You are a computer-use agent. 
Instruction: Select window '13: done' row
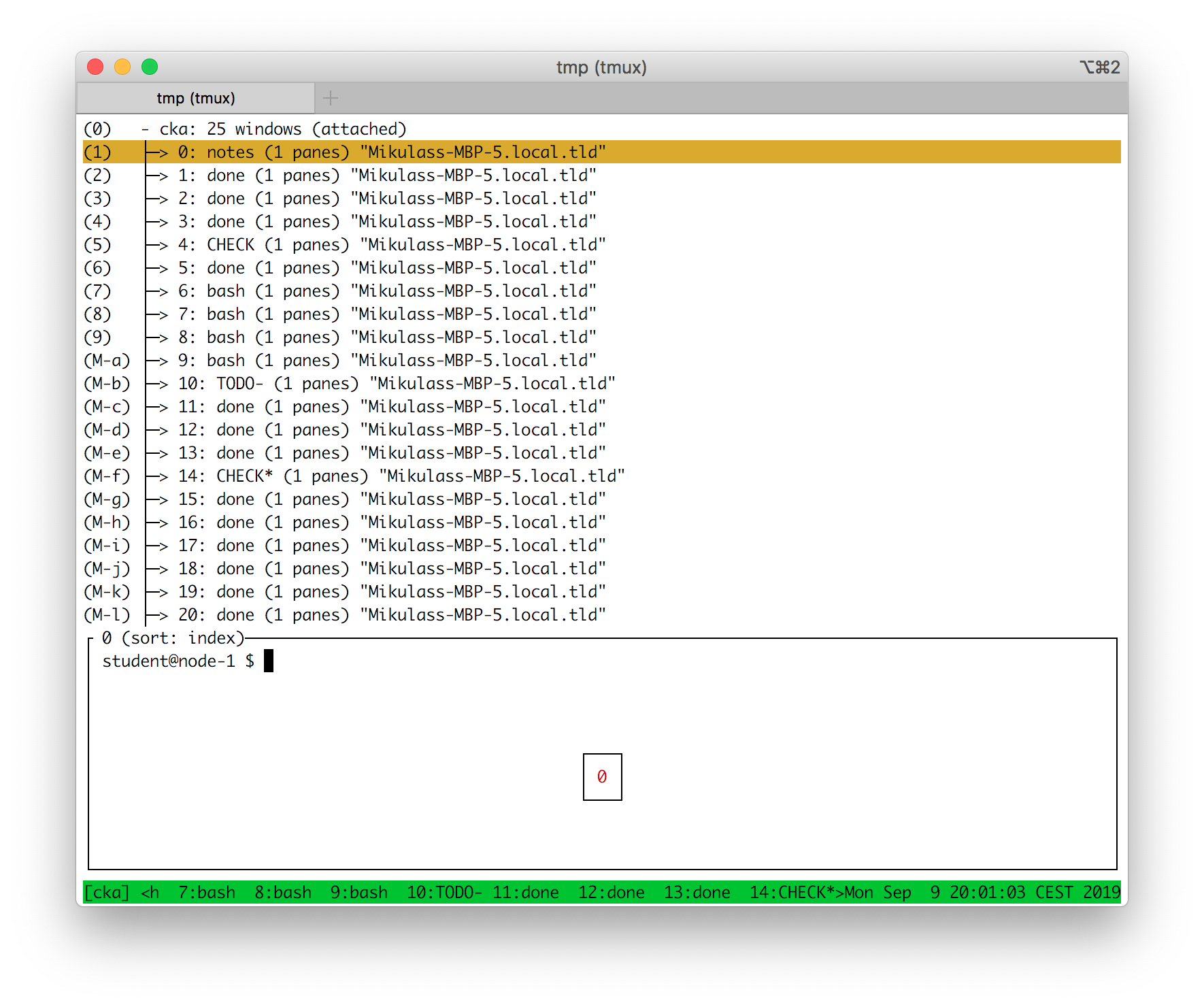[602, 453]
